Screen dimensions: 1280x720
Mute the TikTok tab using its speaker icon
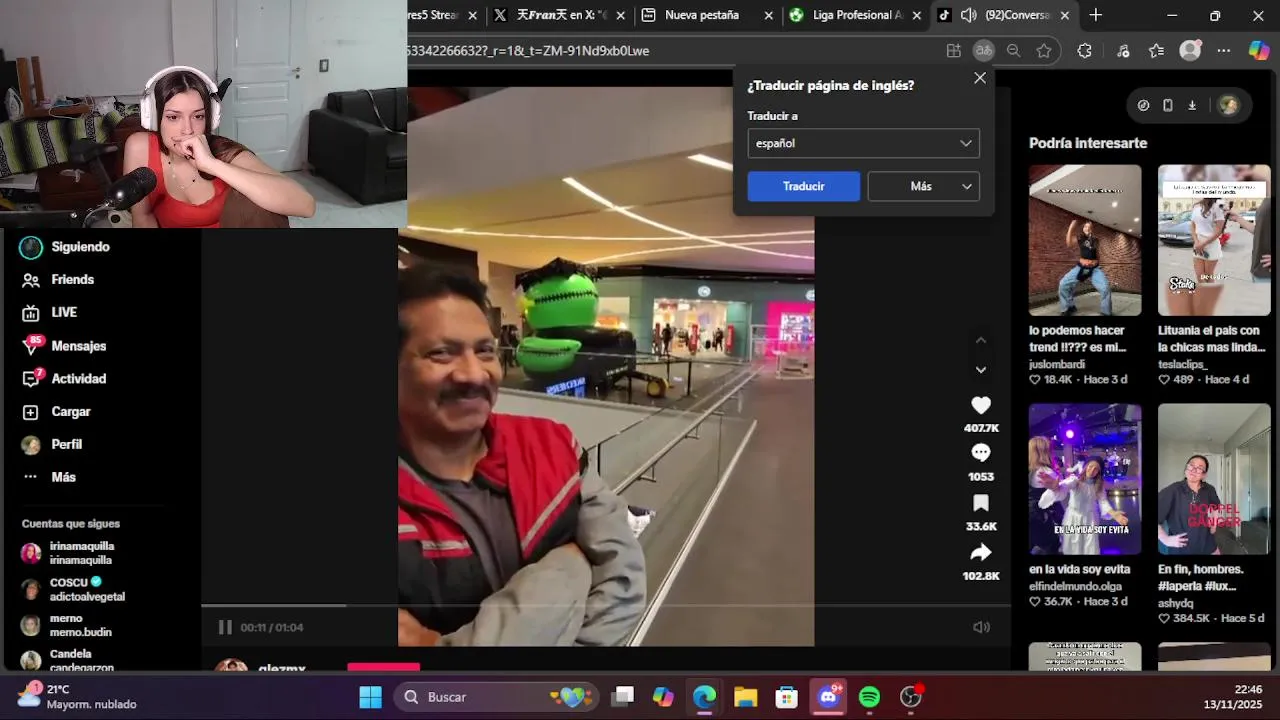coord(968,15)
